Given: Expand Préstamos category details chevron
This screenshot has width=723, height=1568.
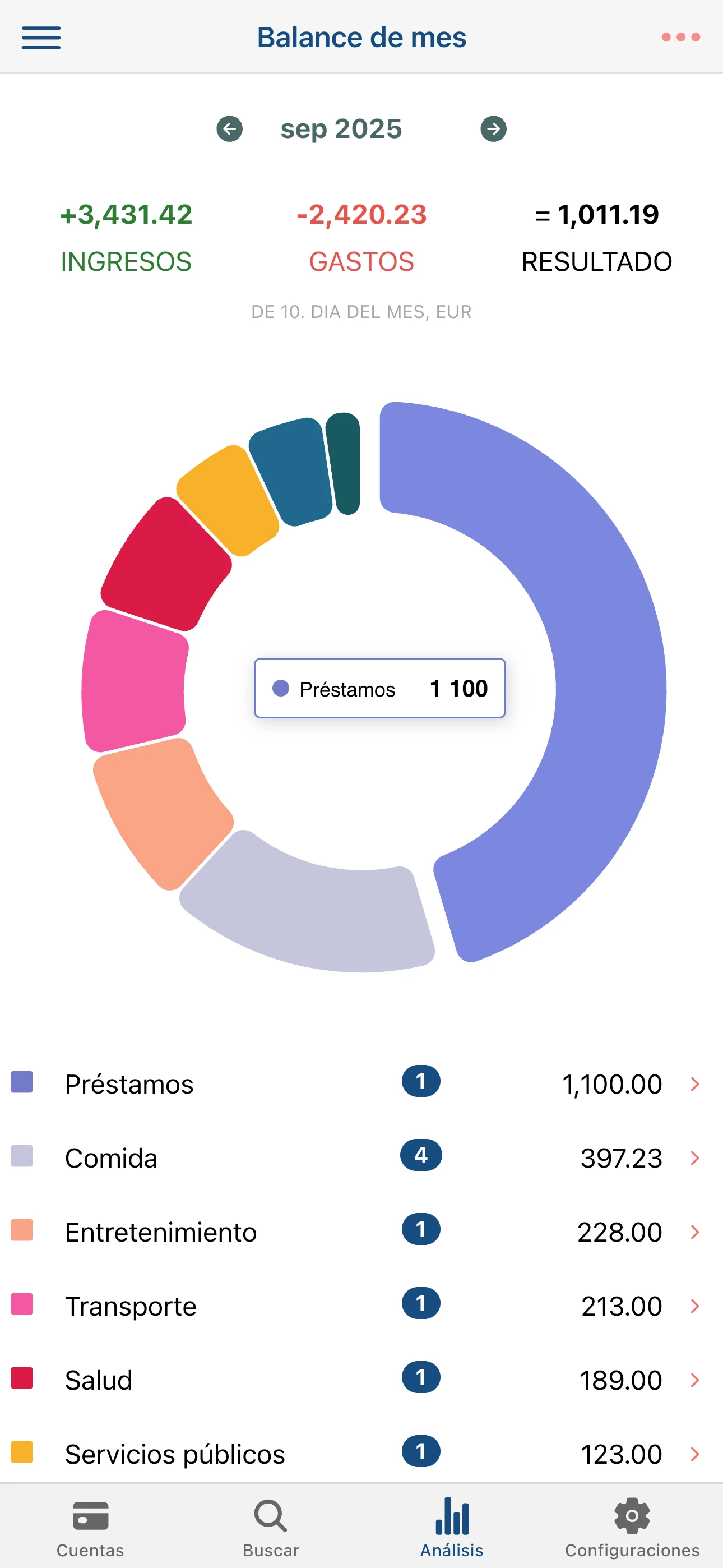Looking at the screenshot, I should click(694, 1083).
